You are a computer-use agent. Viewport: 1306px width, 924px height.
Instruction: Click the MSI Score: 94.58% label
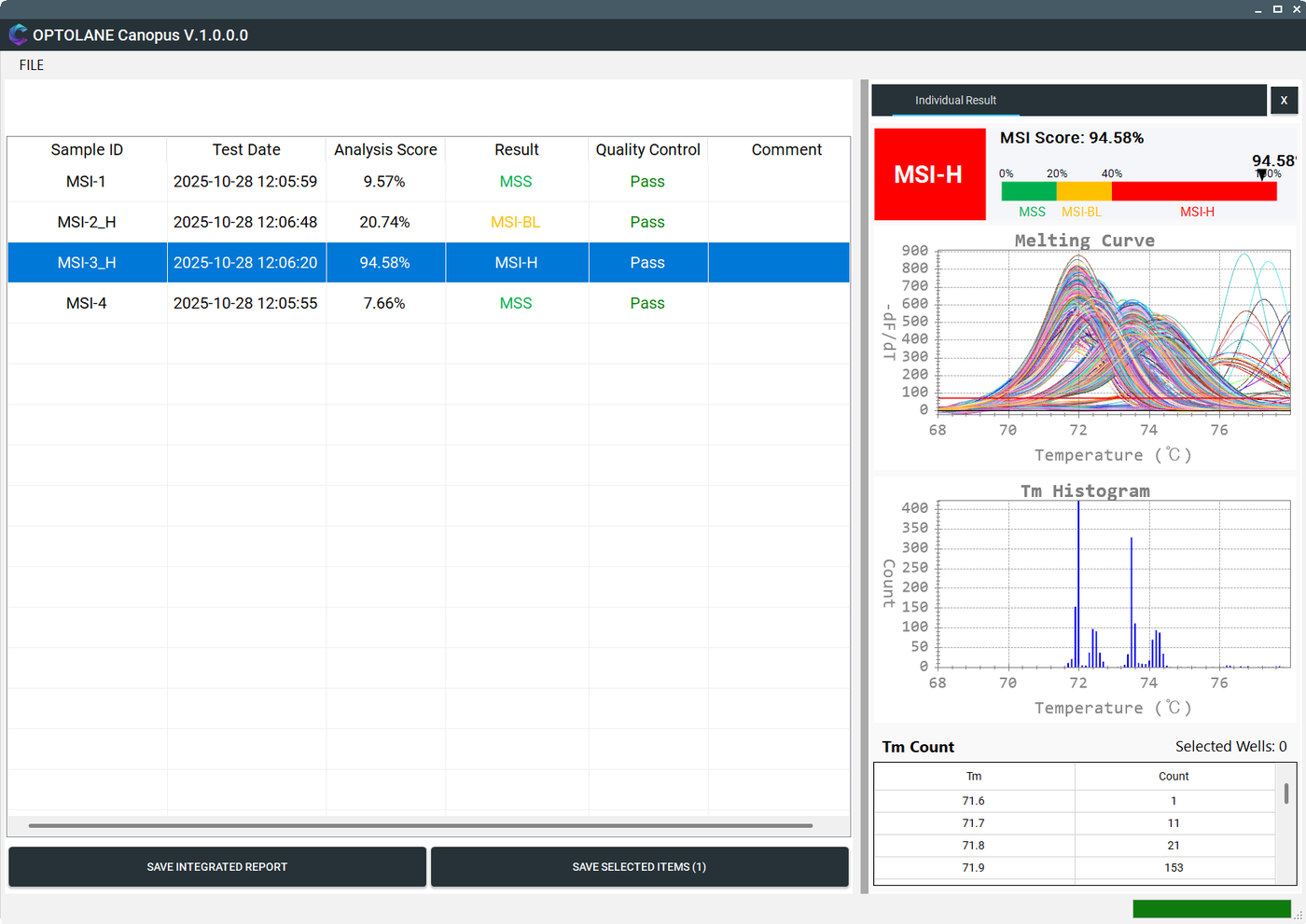pyautogui.click(x=1072, y=138)
